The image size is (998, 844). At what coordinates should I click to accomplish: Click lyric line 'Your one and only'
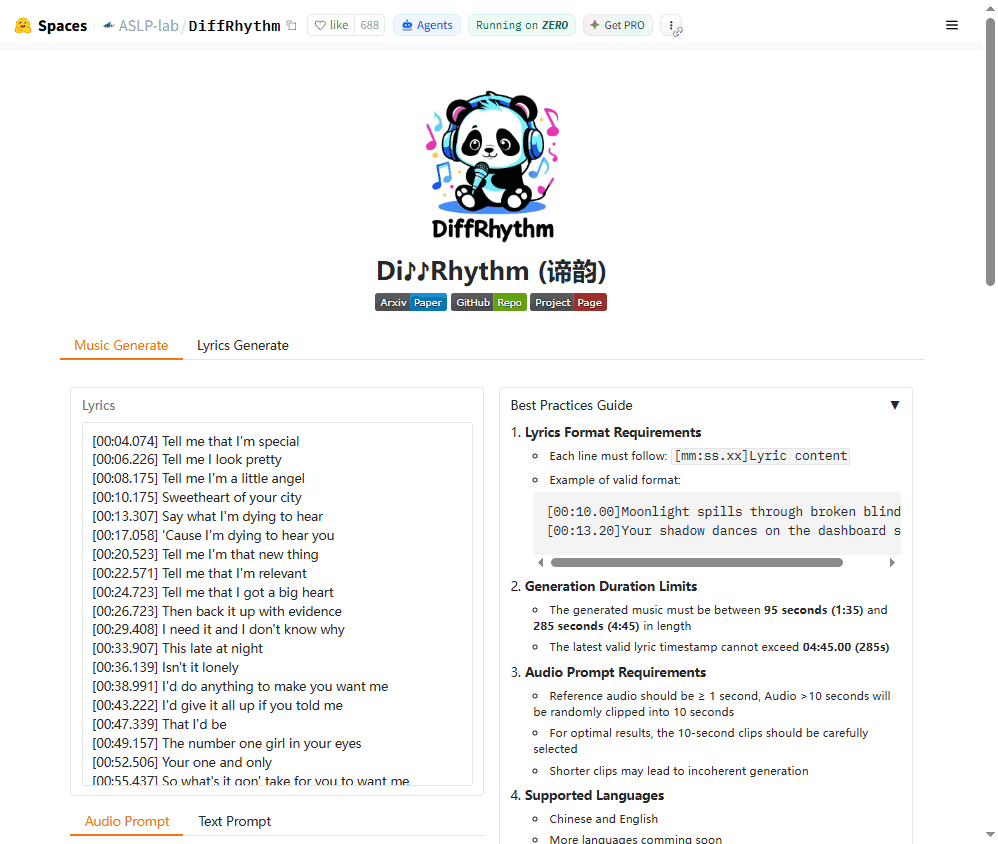click(x=182, y=762)
